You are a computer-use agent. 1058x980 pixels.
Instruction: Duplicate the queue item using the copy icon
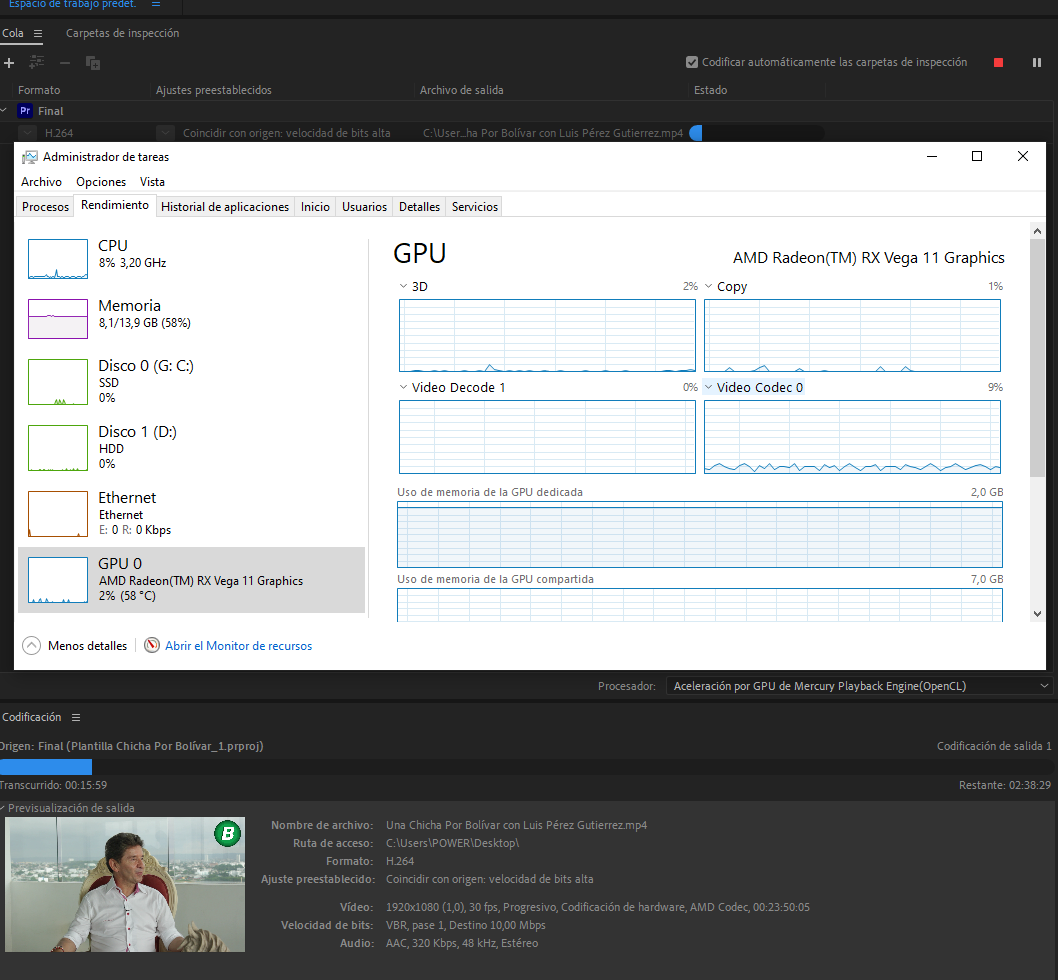click(x=92, y=63)
